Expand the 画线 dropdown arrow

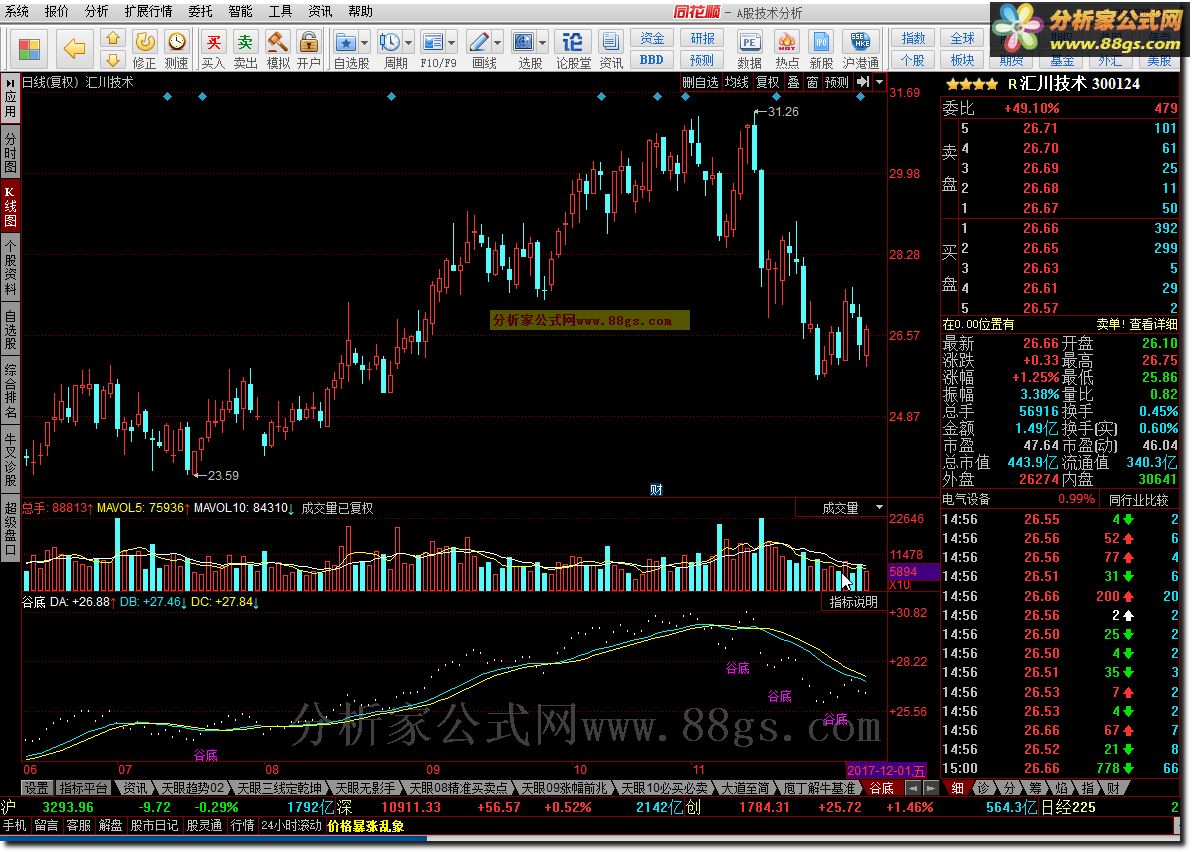(x=498, y=43)
